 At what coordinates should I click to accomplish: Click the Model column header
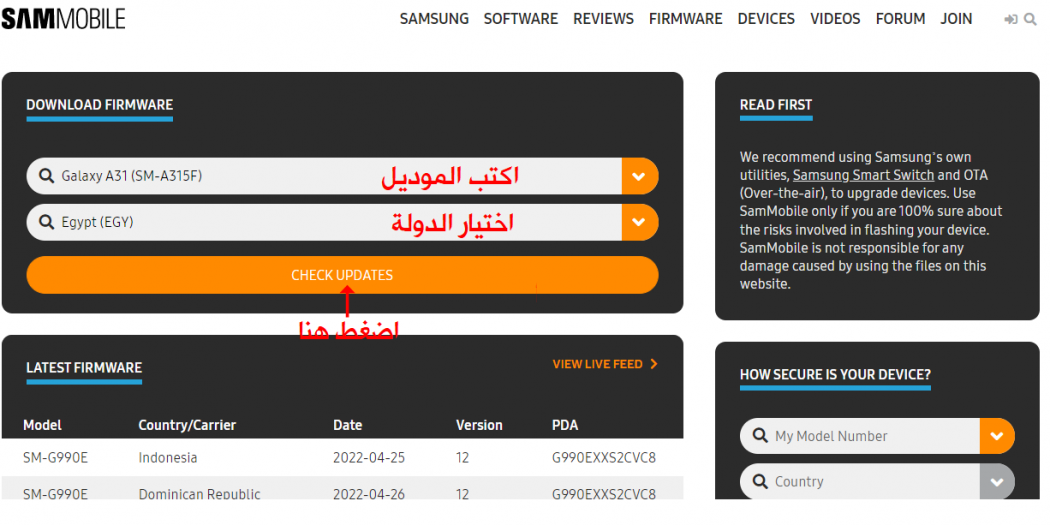42,425
